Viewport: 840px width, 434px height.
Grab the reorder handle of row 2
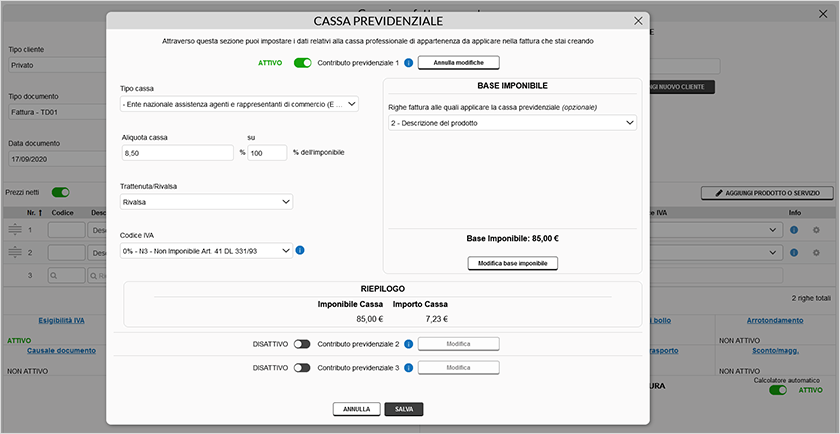pyautogui.click(x=16, y=252)
